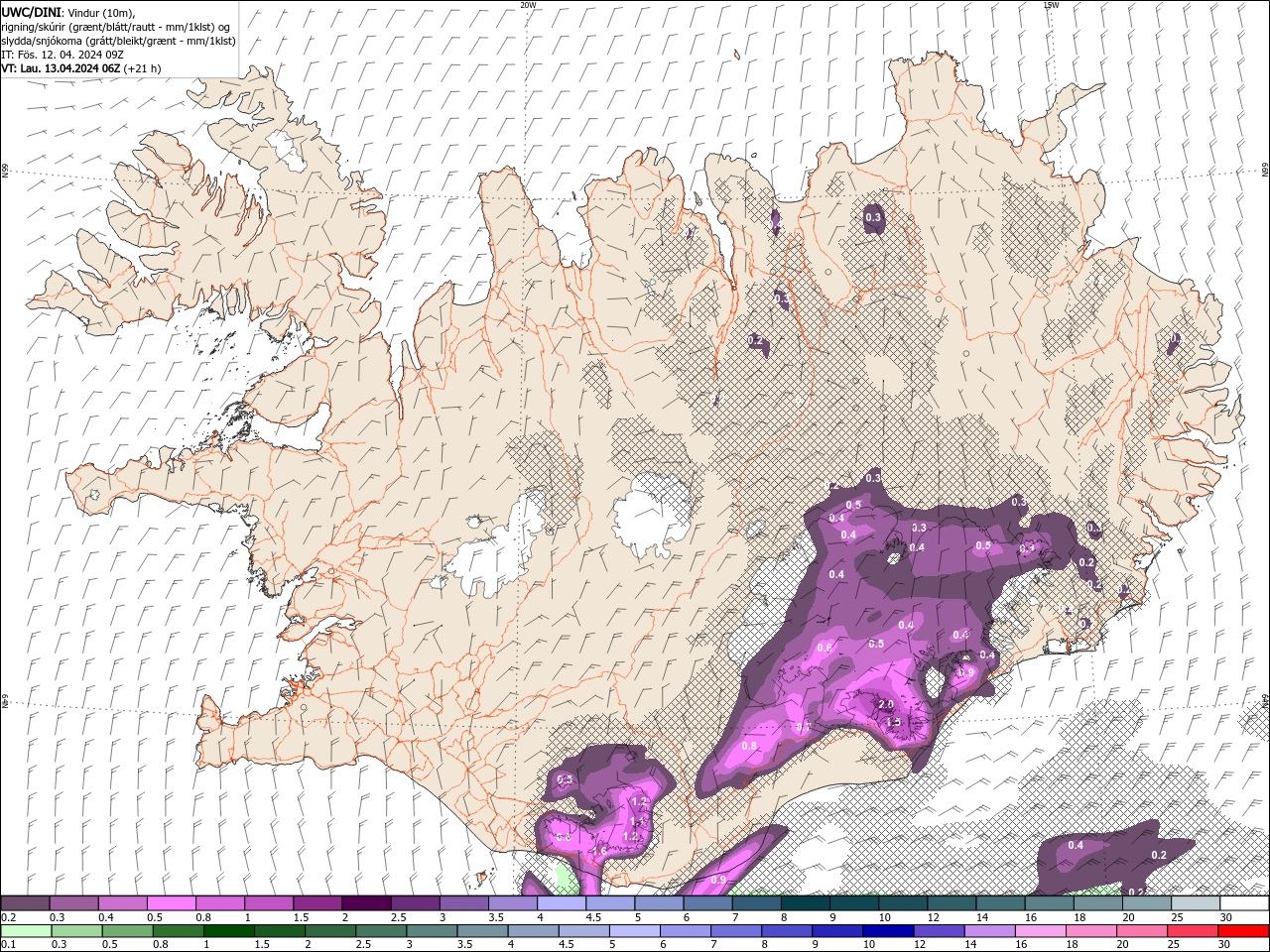
Task: Click the 4 swatch in snow legend row
Action: pos(561,903)
